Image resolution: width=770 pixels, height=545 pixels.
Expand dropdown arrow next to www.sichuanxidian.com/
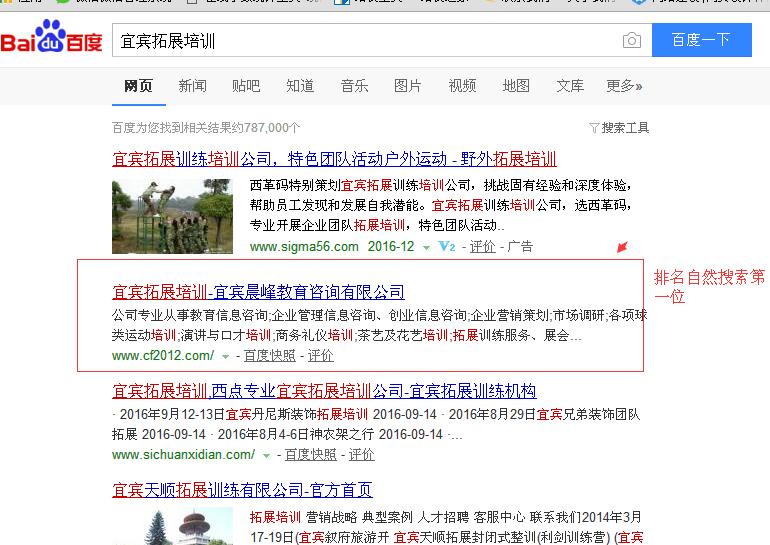click(266, 456)
